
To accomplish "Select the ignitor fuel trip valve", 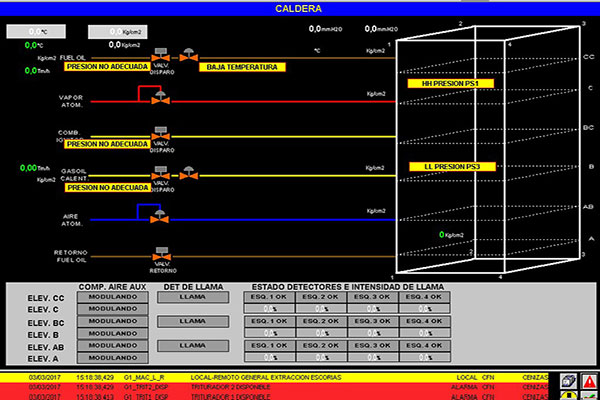I will click(160, 132).
